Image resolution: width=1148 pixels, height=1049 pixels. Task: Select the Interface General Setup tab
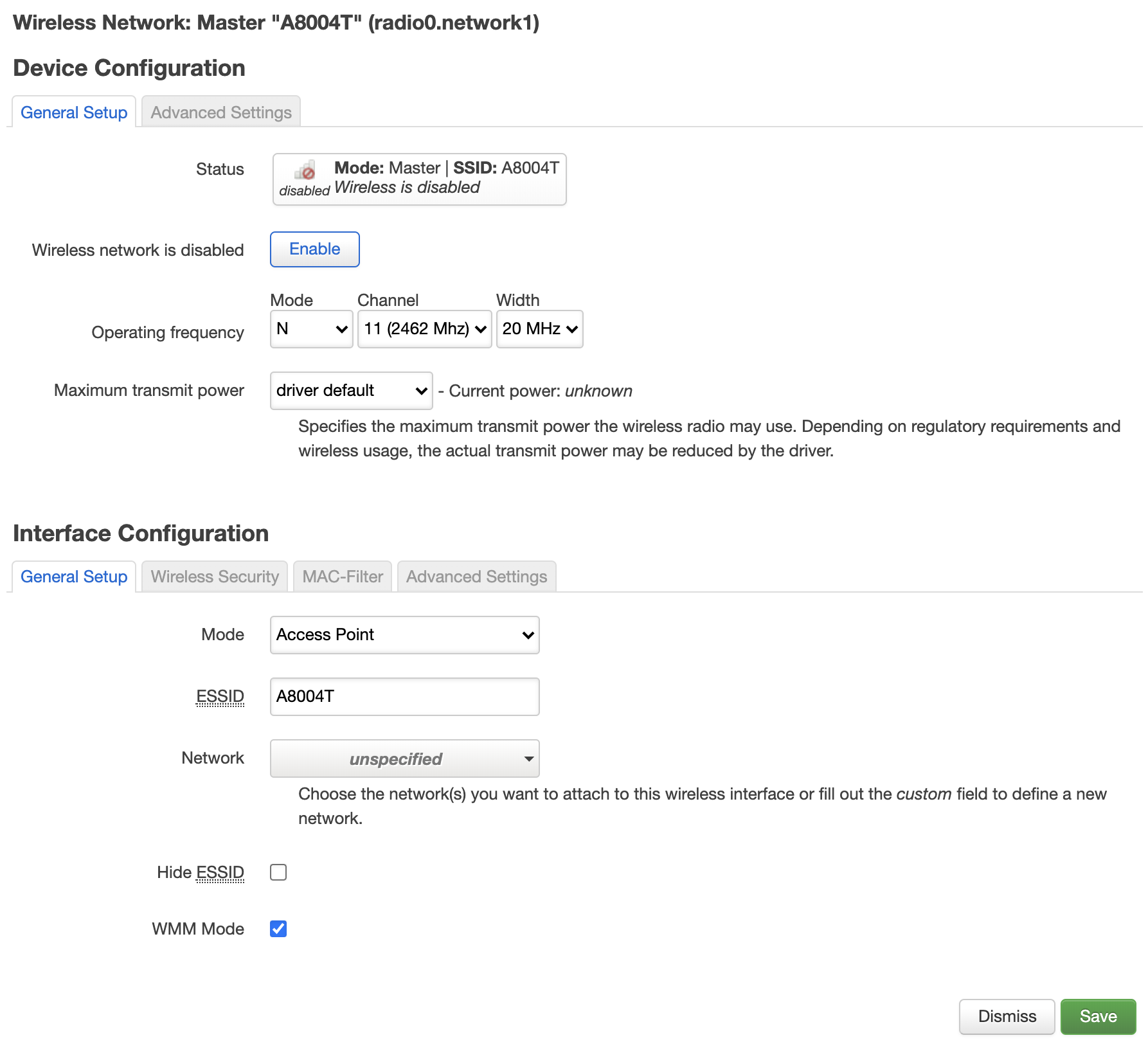(74, 577)
